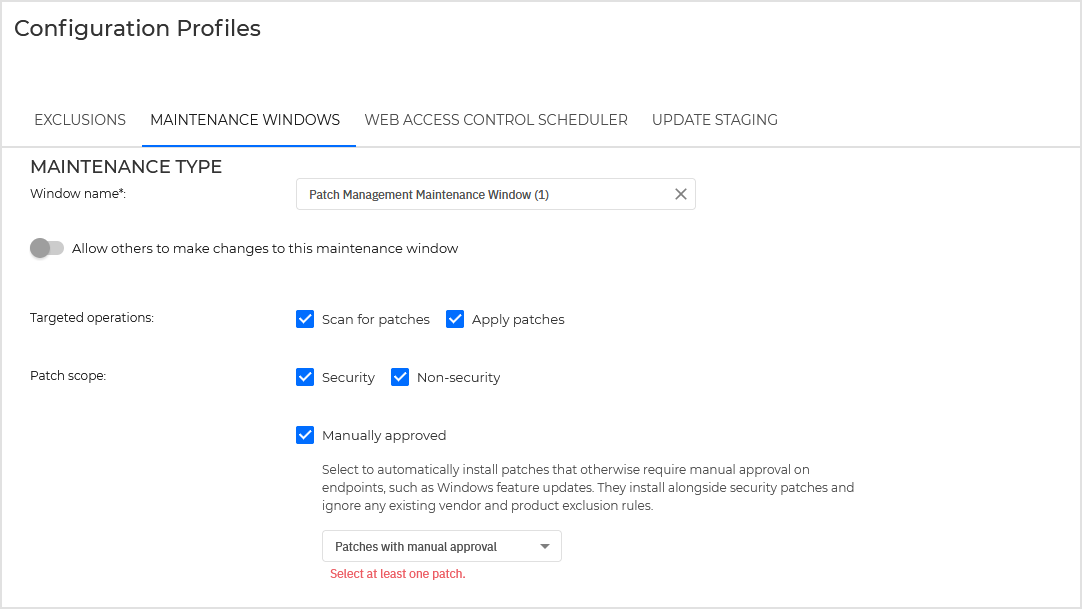Click the manual approval description text

point(588,487)
